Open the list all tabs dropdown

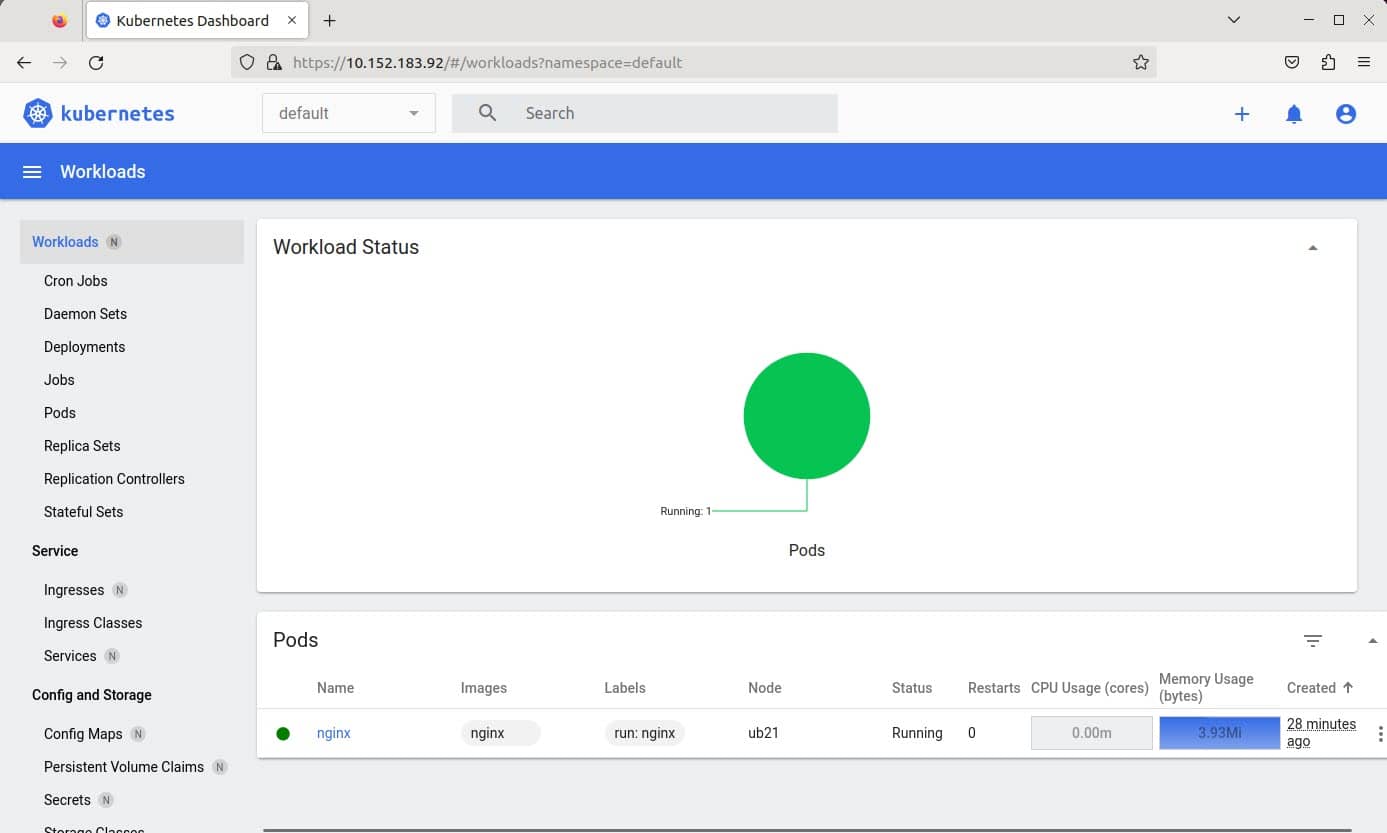pyautogui.click(x=1234, y=20)
